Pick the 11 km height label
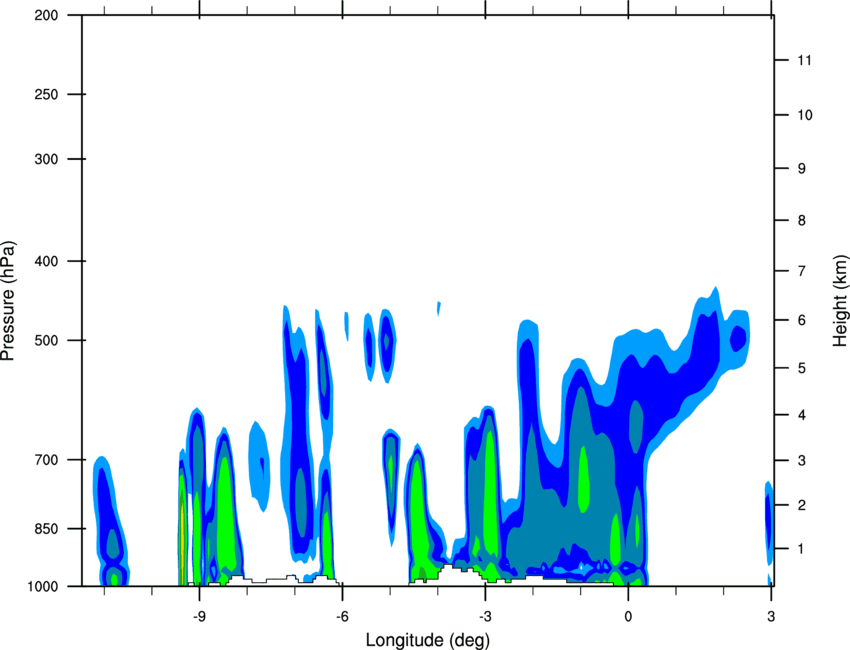850x650 pixels. pos(804,60)
